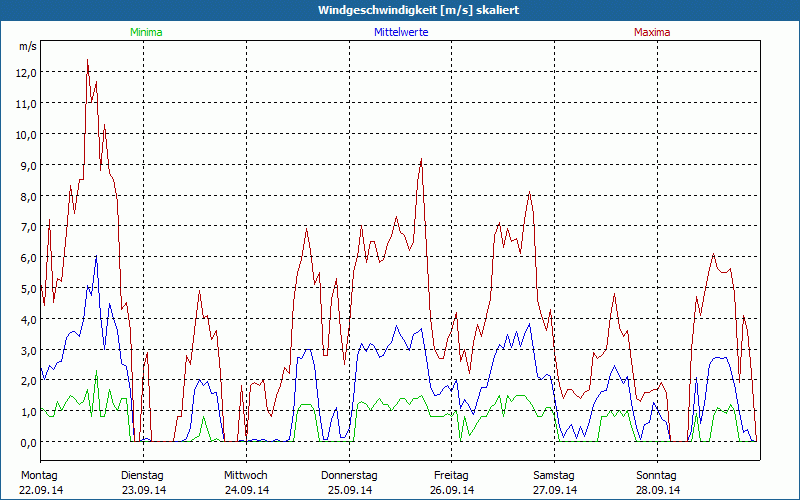Click the 5,0 y-axis value
This screenshot has height=500, width=800.
29,289
